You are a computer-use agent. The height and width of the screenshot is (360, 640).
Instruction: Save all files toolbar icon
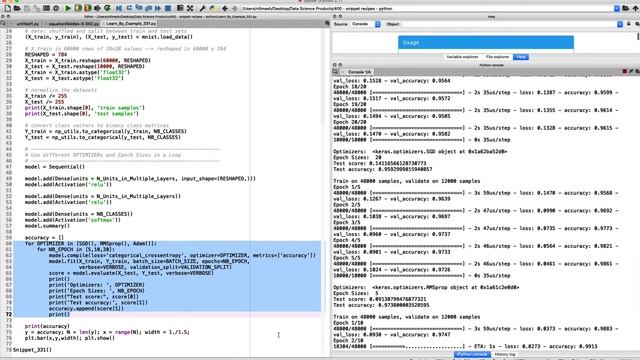coord(37,8)
